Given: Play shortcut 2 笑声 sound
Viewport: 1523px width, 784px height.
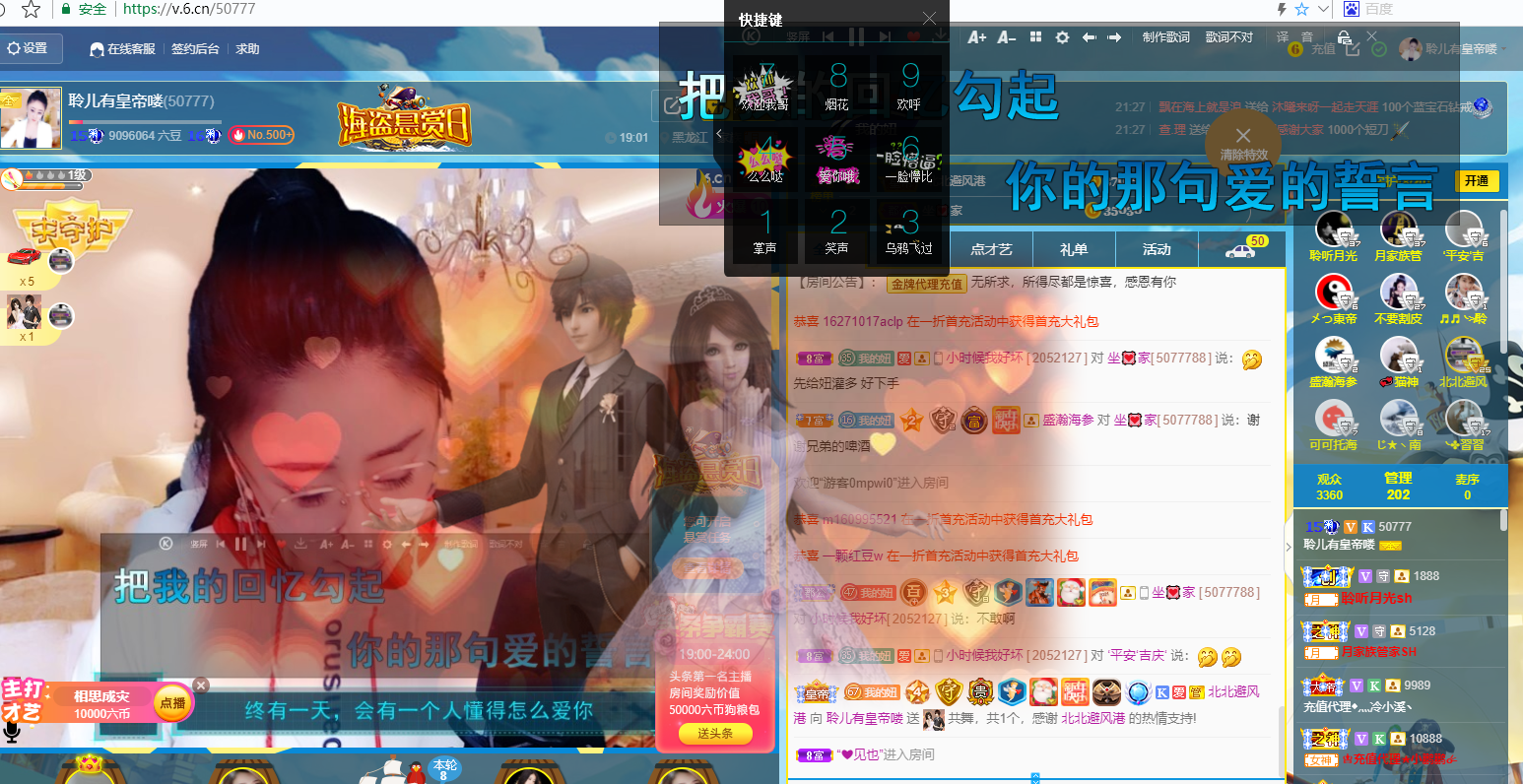Looking at the screenshot, I should [x=837, y=230].
